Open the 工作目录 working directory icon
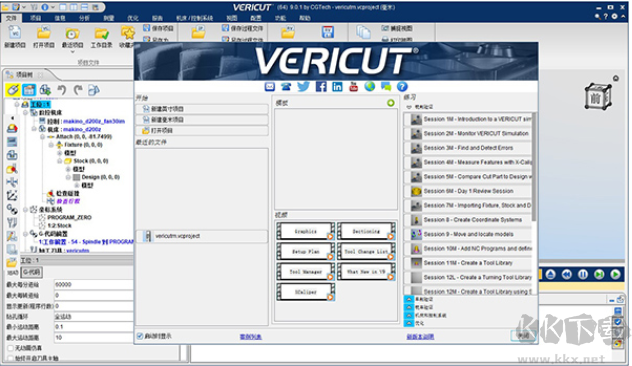632x366 pixels. pyautogui.click(x=101, y=34)
